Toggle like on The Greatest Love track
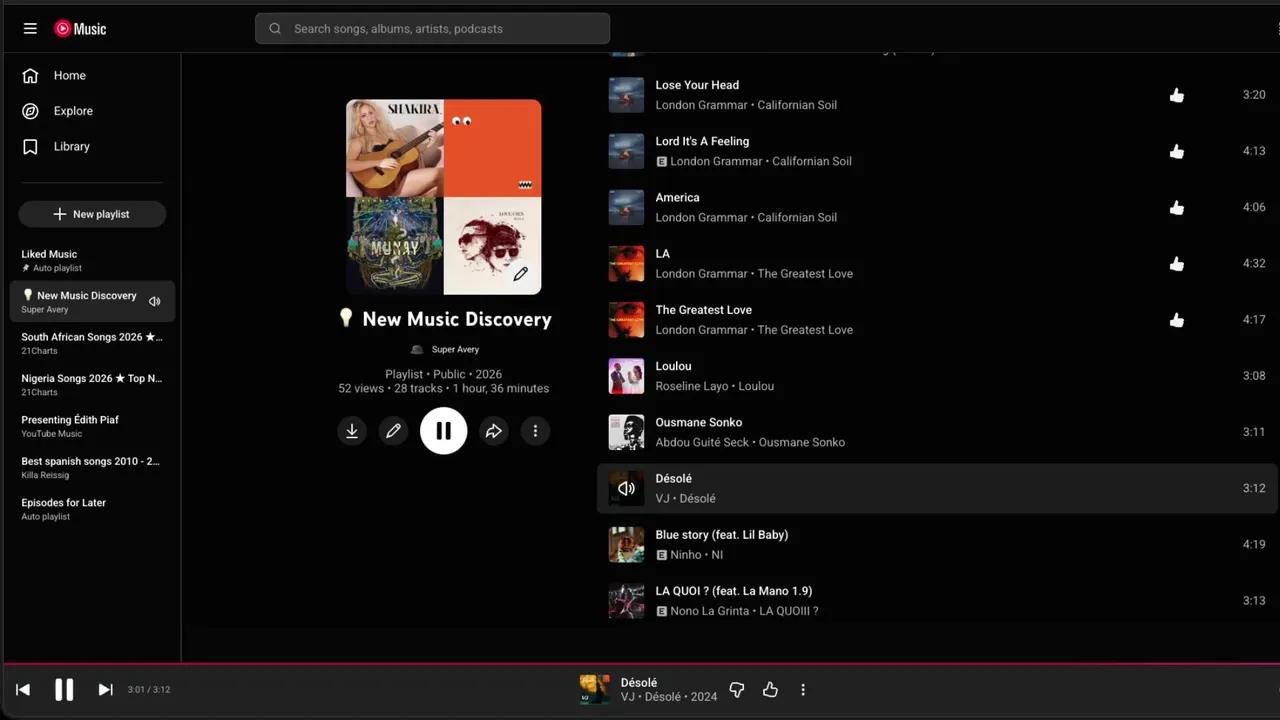Screen dimensions: 1280x720 coord(1177,320)
